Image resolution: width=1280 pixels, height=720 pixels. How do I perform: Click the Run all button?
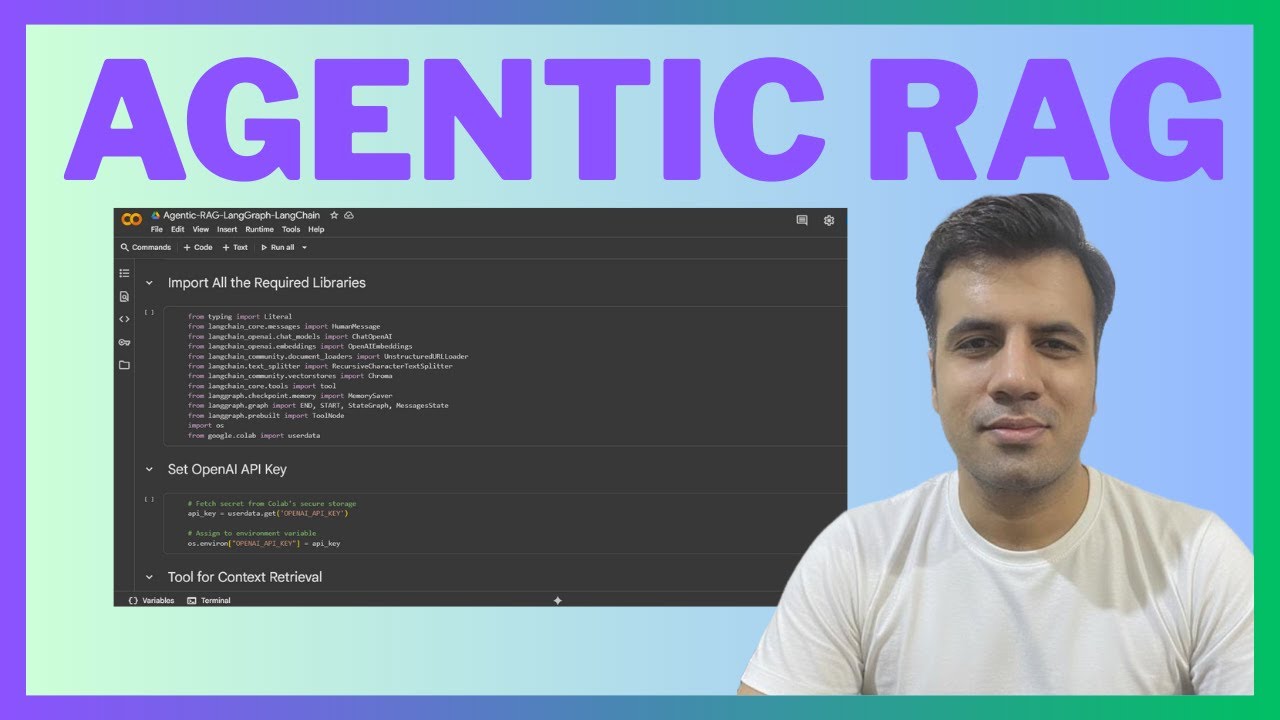(x=278, y=247)
